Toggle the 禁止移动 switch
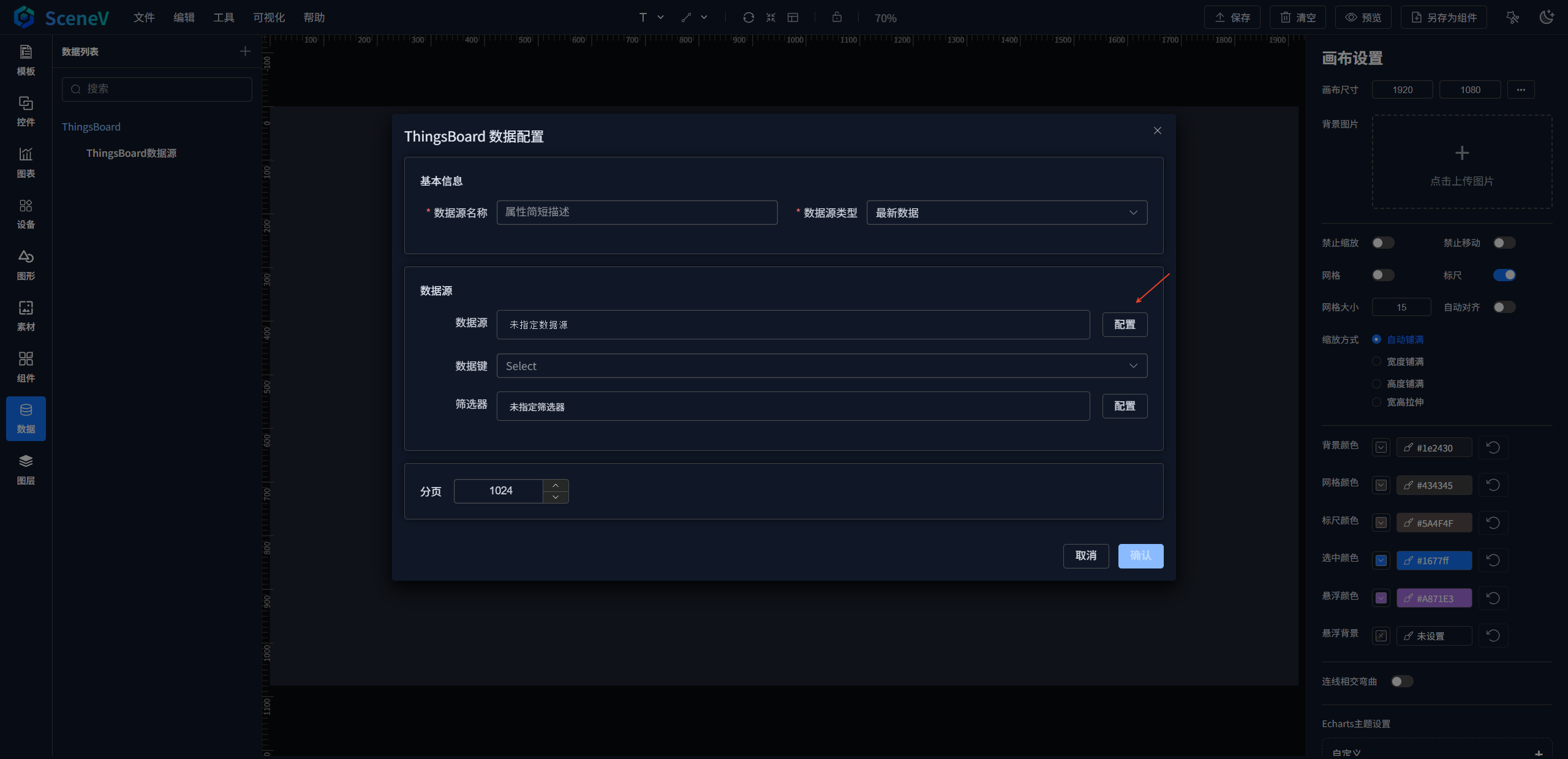The height and width of the screenshot is (759, 1568). tap(1504, 243)
